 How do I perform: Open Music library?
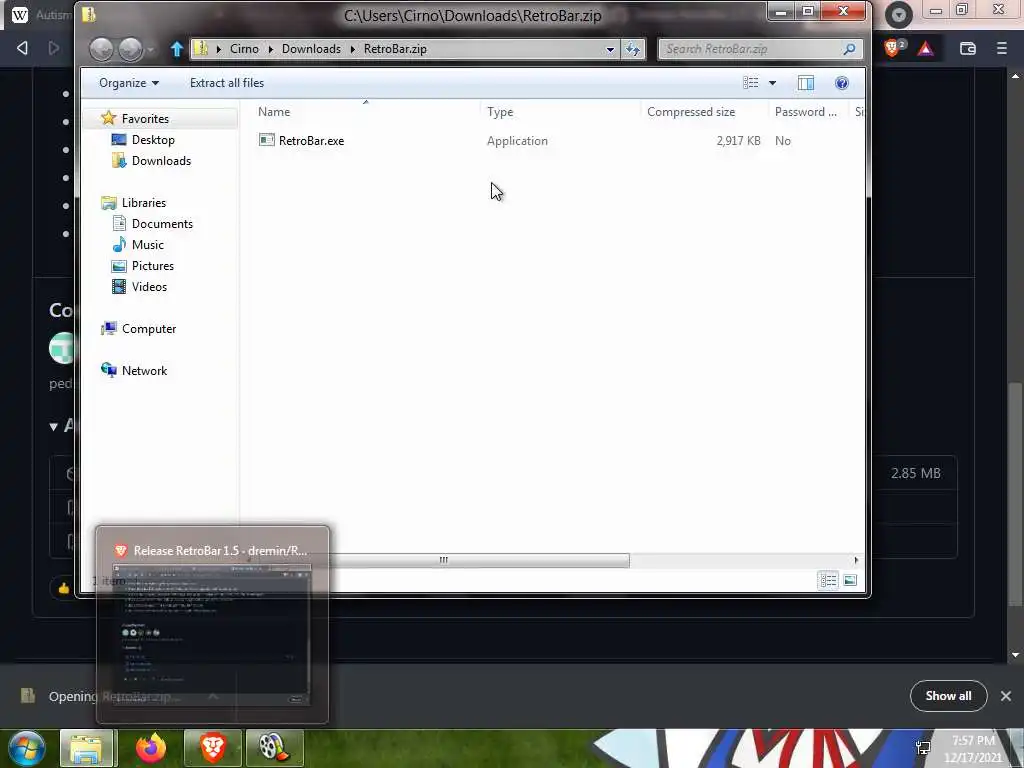point(148,244)
